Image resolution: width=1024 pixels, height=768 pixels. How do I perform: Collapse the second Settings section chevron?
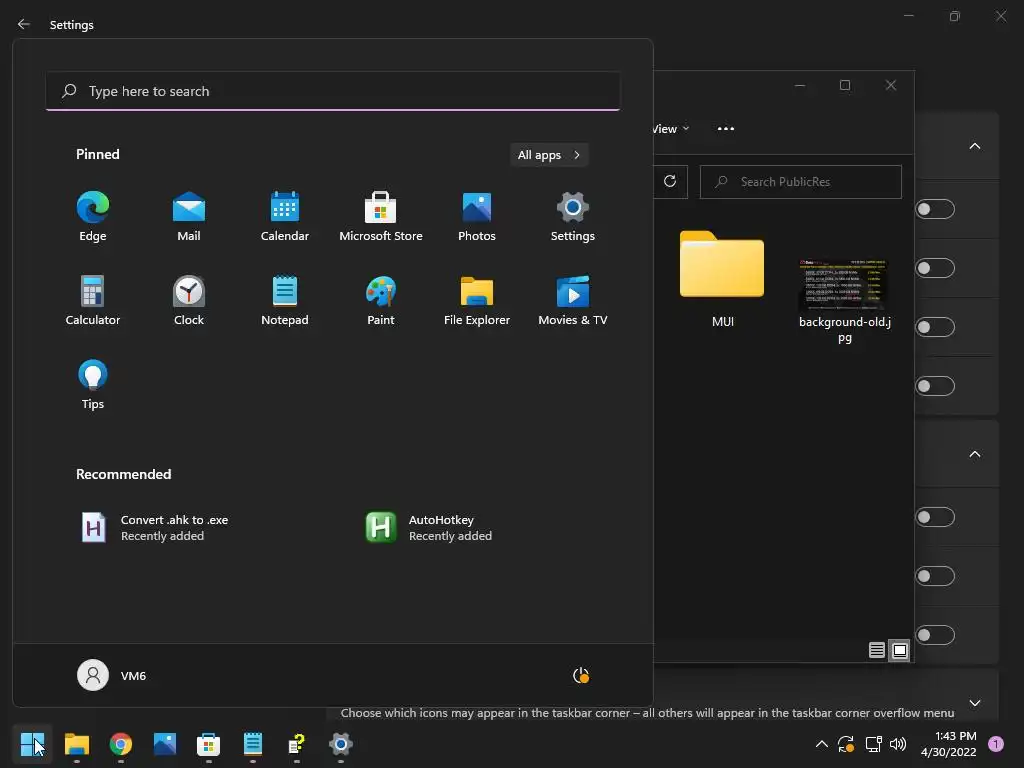pos(974,454)
